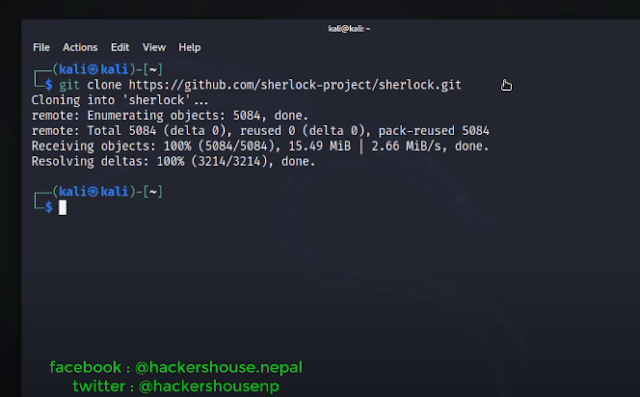This screenshot has width=640, height=397.
Task: Open the View menu
Action: click(154, 47)
